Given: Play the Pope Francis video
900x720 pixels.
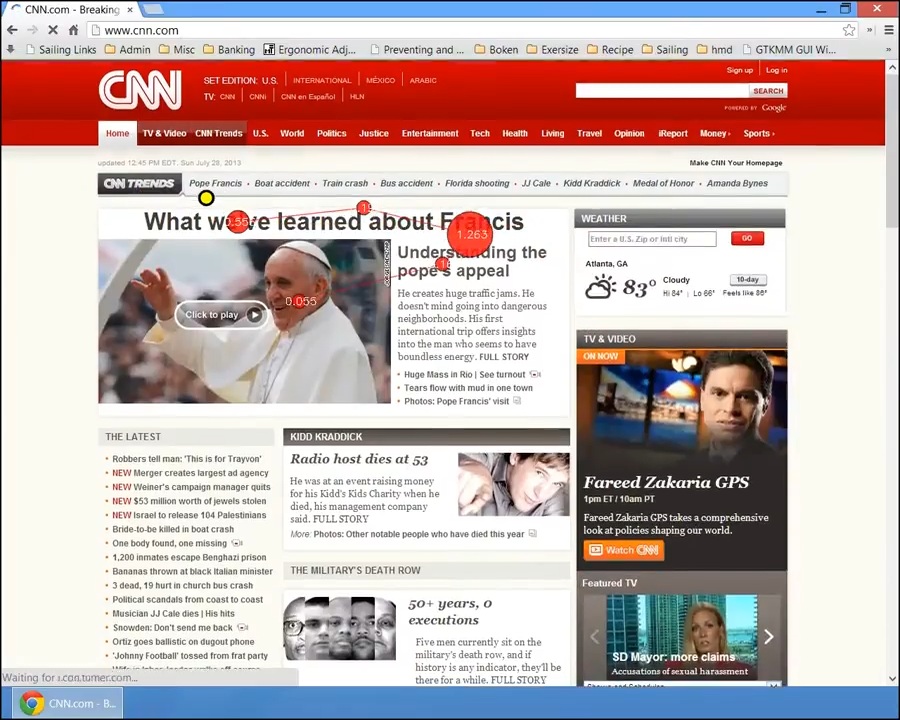Looking at the screenshot, I should 222,315.
